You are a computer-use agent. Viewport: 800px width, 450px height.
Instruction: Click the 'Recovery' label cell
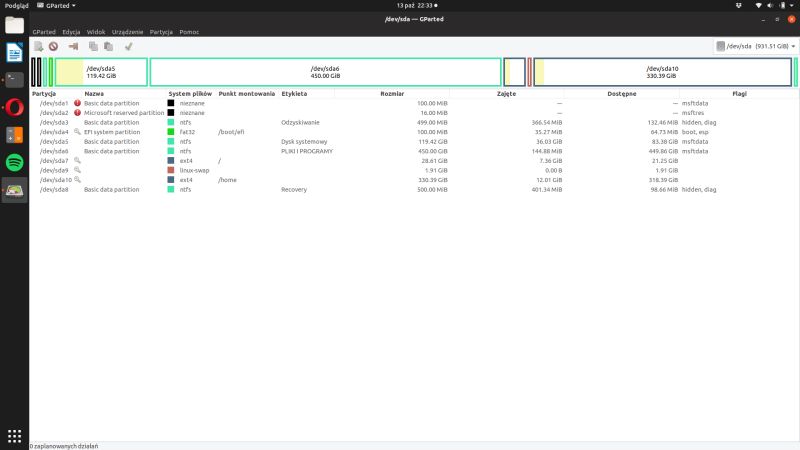pos(294,189)
